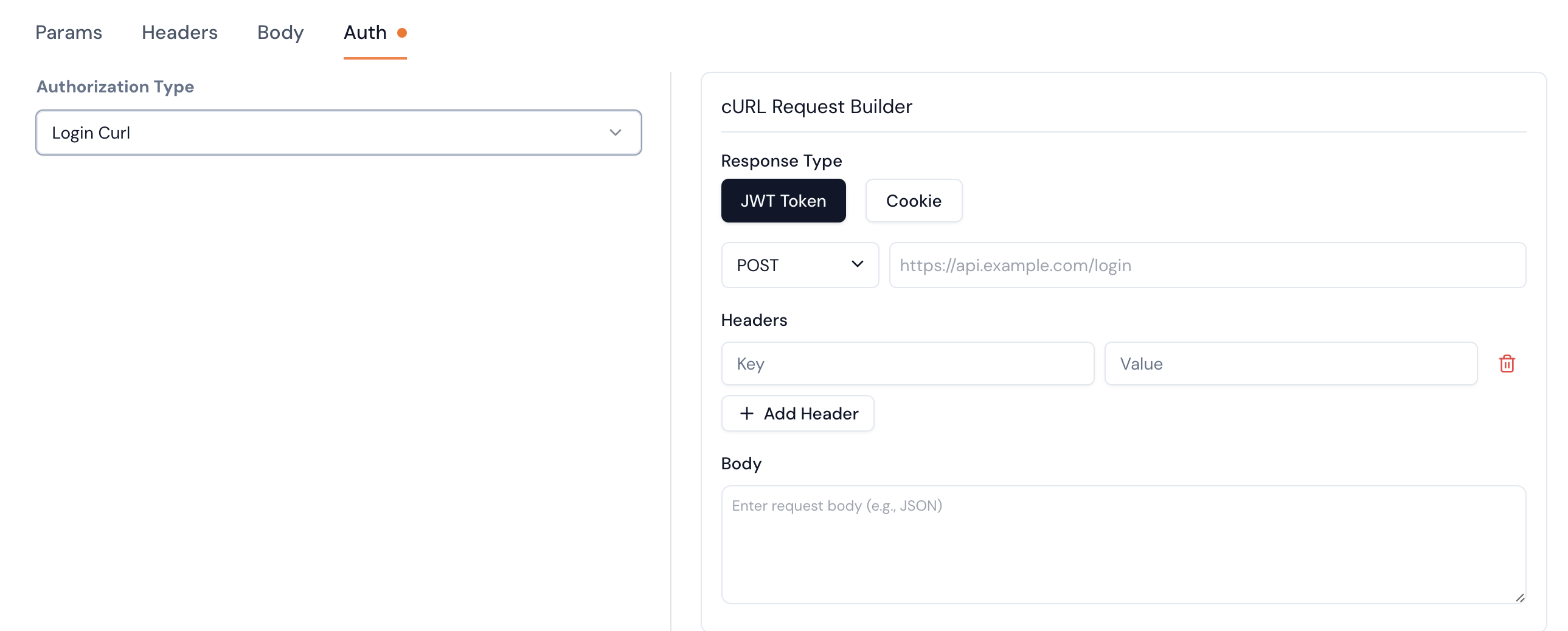This screenshot has height=631, width=1568.
Task: Go to the Body tab
Action: pos(280,33)
